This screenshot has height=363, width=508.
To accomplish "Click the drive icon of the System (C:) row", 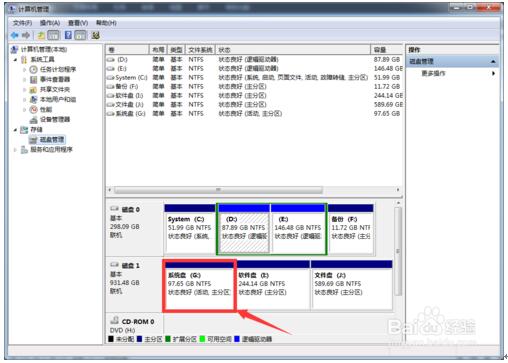I will [111, 78].
